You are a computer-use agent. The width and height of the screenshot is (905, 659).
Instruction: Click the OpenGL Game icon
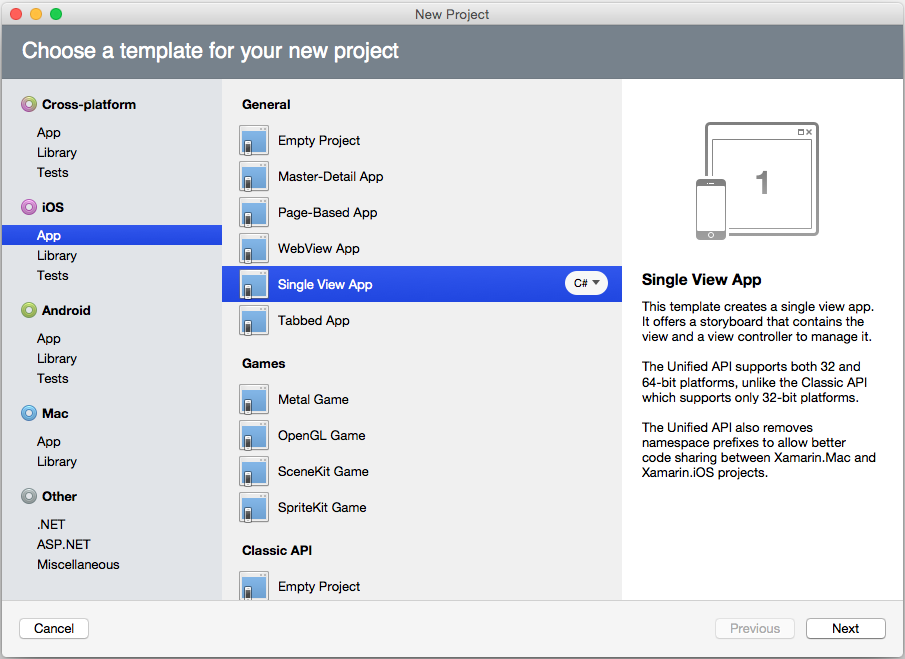click(254, 435)
